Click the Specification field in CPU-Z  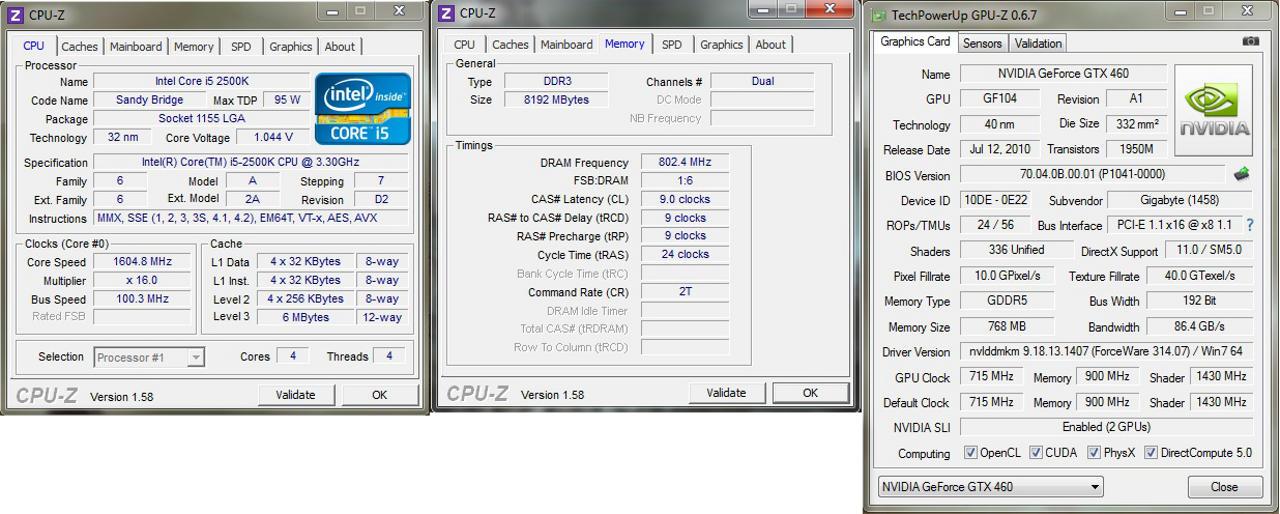pyautogui.click(x=251, y=162)
